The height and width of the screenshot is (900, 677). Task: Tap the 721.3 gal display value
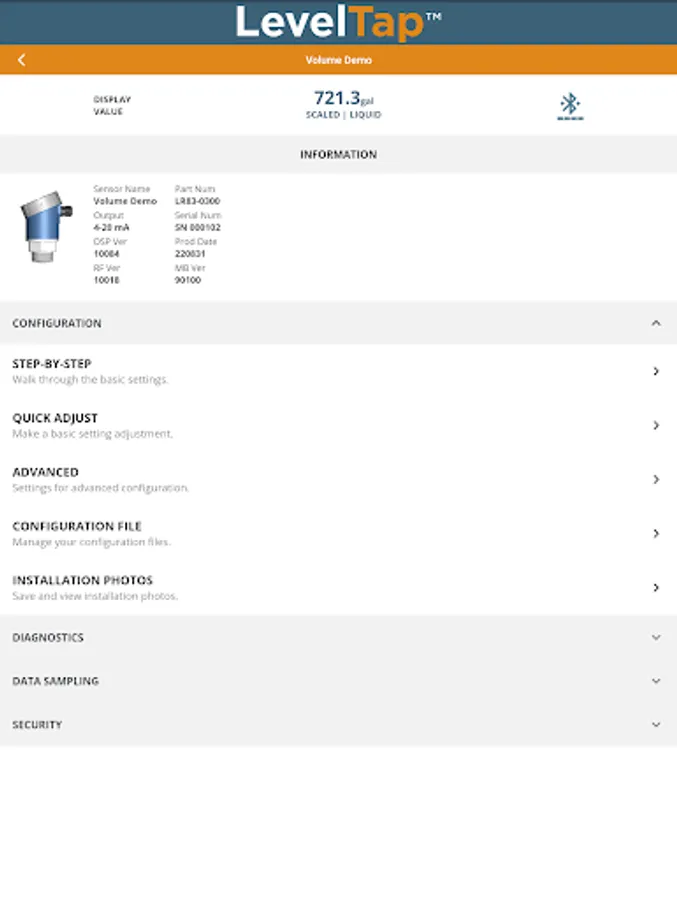coord(343,98)
